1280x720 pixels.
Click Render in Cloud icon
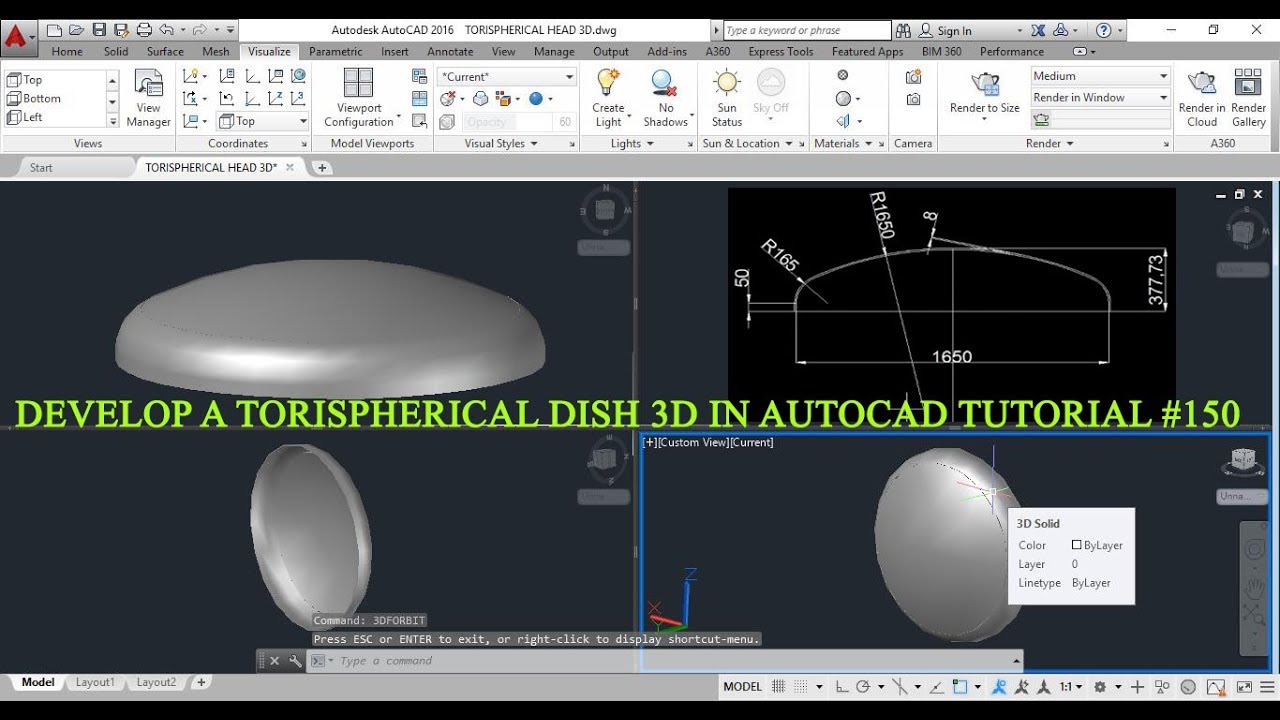(x=1201, y=82)
